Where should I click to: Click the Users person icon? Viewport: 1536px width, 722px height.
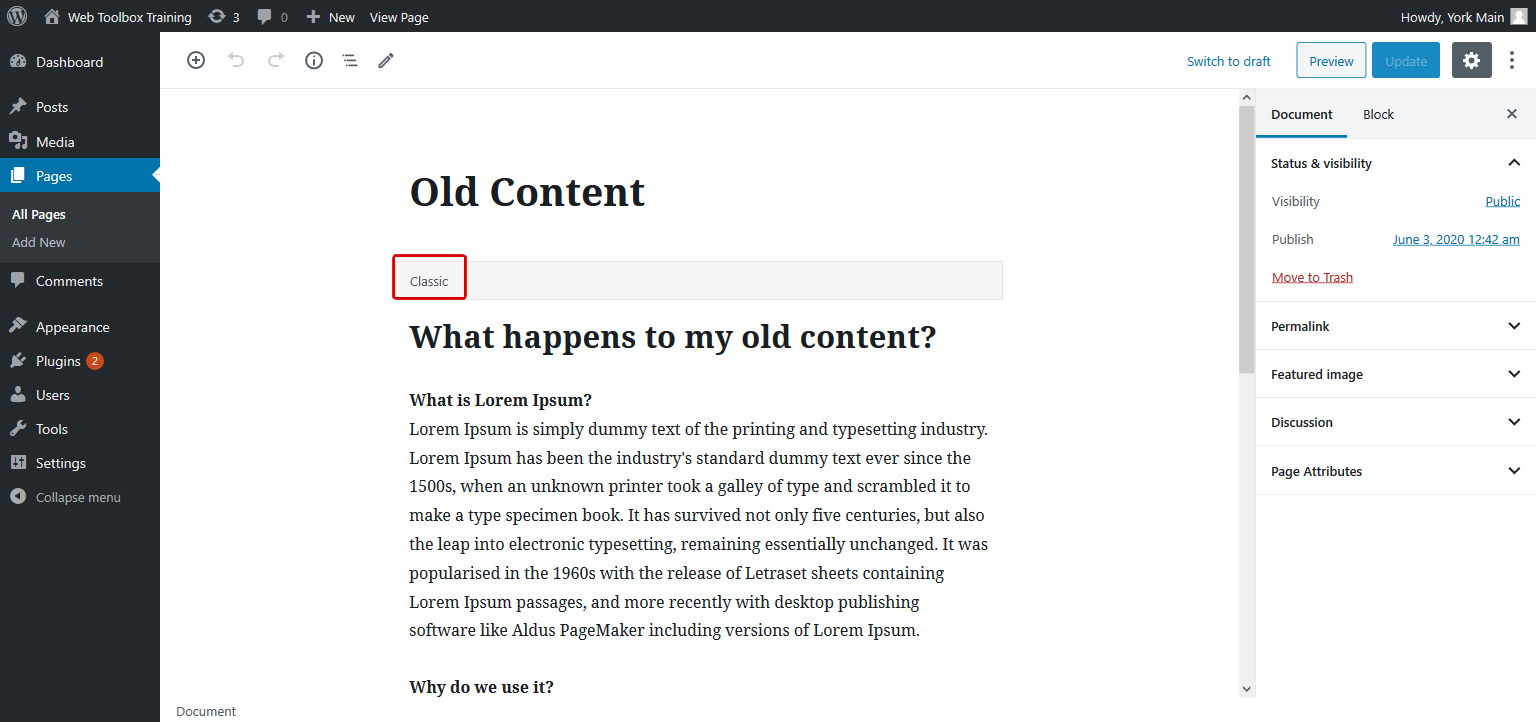coord(18,395)
